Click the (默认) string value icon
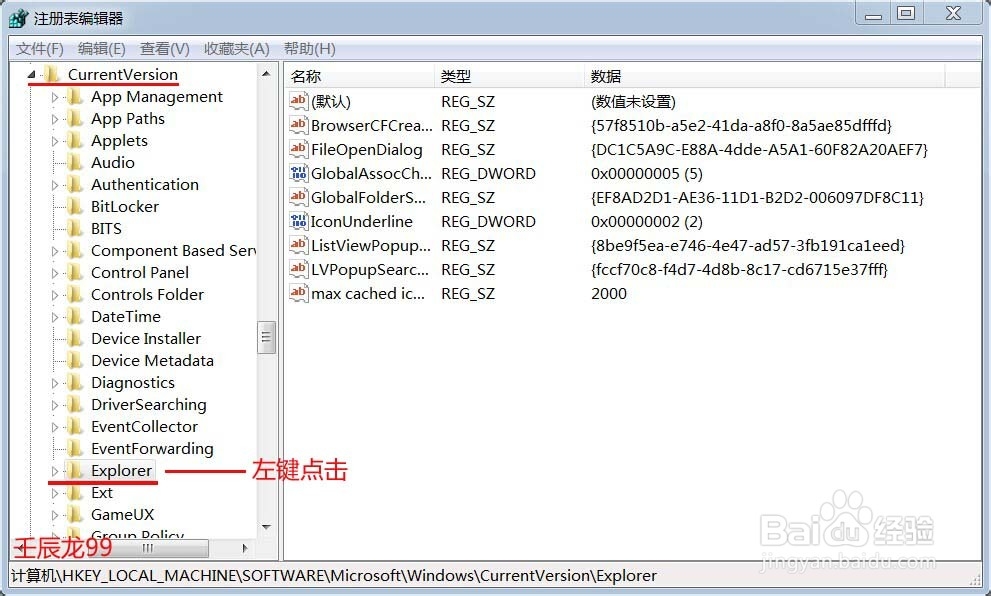This screenshot has height=596, width=991. click(x=298, y=101)
